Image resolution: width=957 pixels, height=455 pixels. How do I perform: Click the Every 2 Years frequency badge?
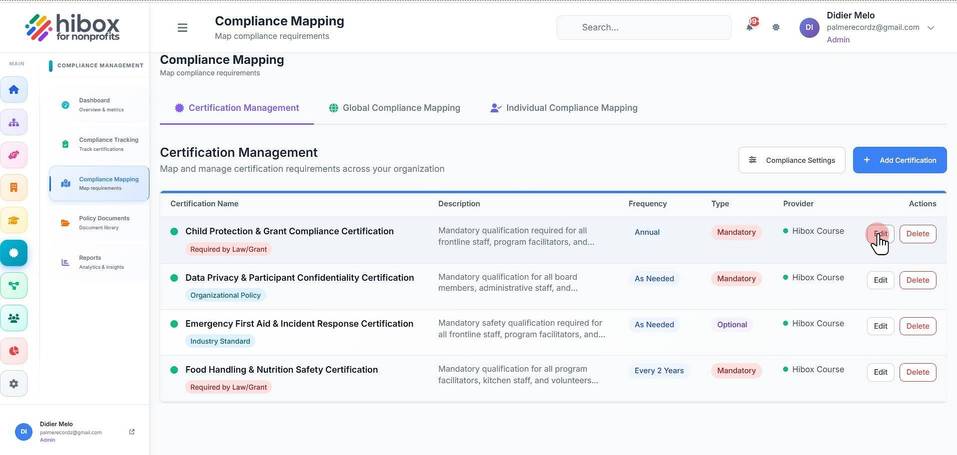pos(659,371)
